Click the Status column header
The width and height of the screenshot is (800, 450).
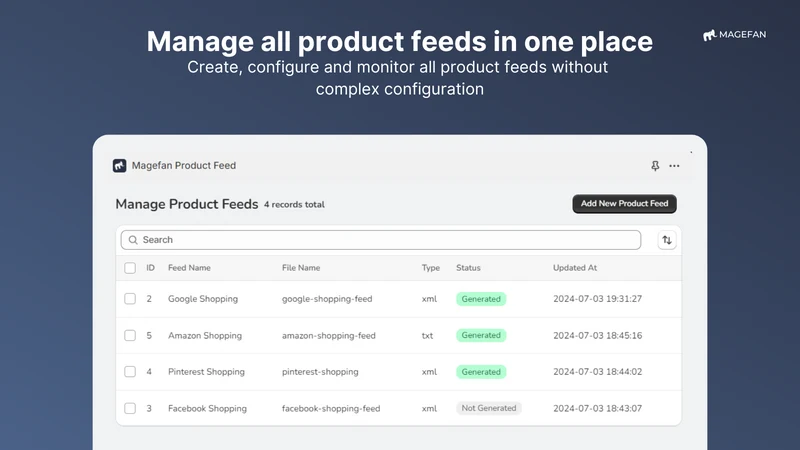click(x=468, y=268)
